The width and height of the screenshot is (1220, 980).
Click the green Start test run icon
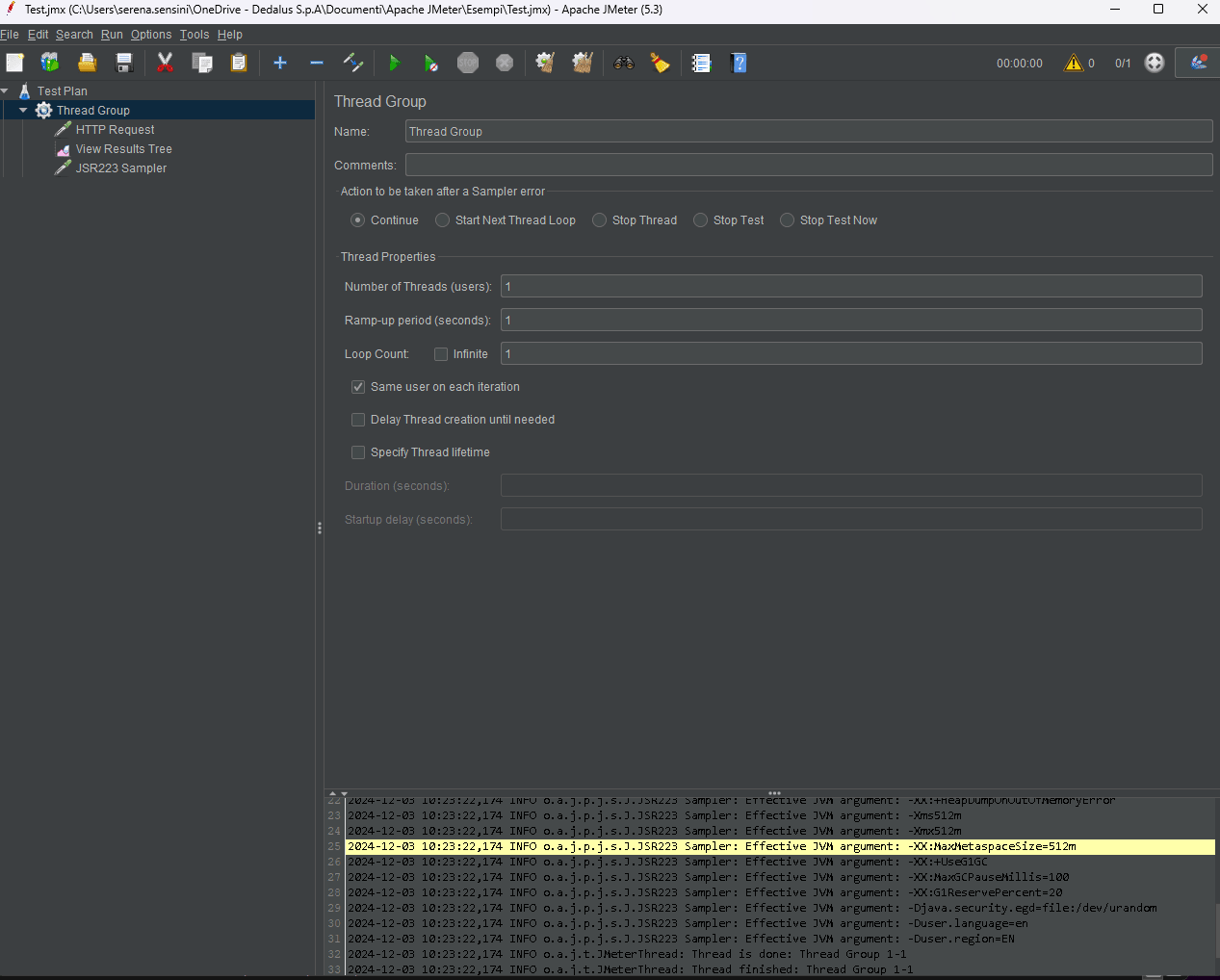tap(394, 64)
